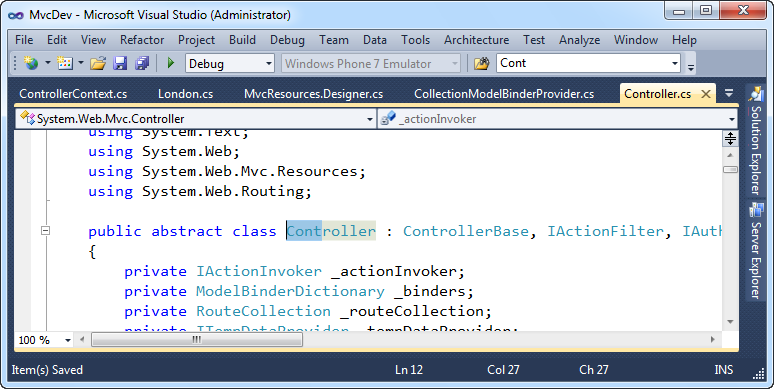This screenshot has width=774, height=389.
Task: Click IActionFilter in the class declaration
Action: click(605, 231)
